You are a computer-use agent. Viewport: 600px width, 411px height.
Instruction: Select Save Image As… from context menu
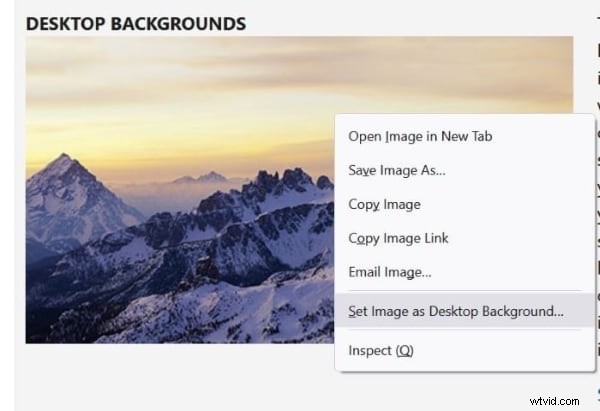[x=397, y=171]
